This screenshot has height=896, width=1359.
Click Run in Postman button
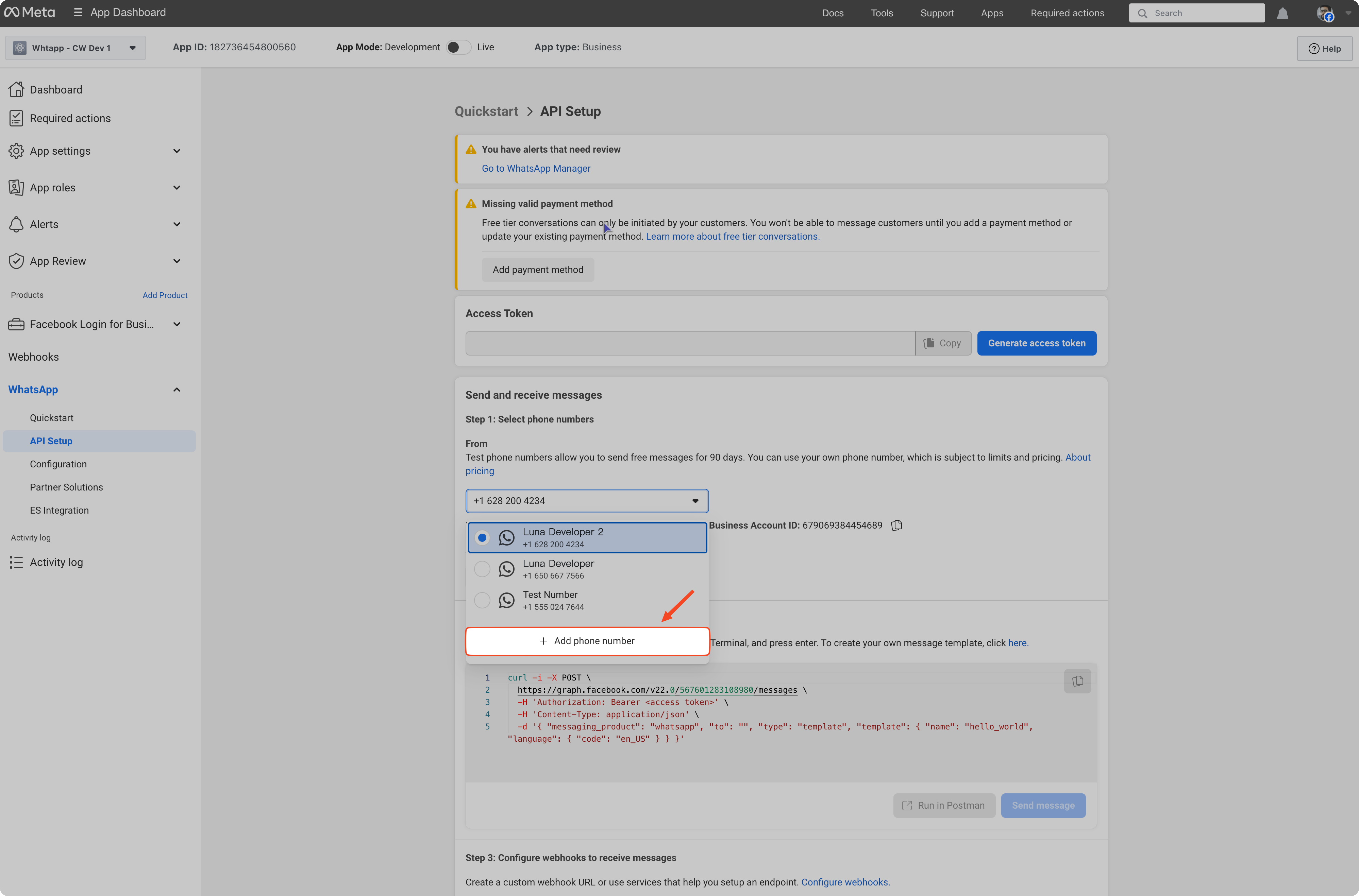click(x=944, y=805)
